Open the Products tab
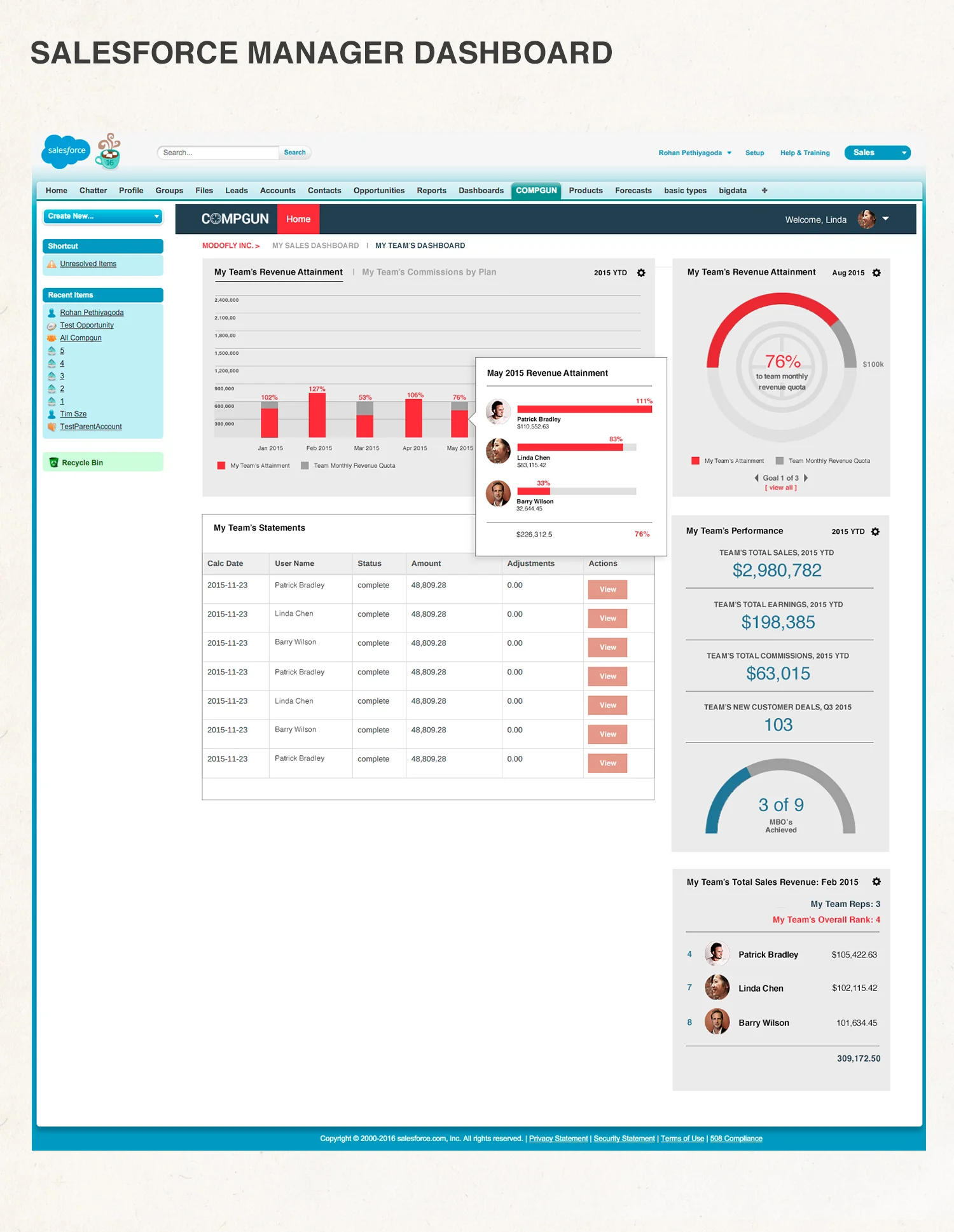This screenshot has height=1232, width=954. [586, 191]
